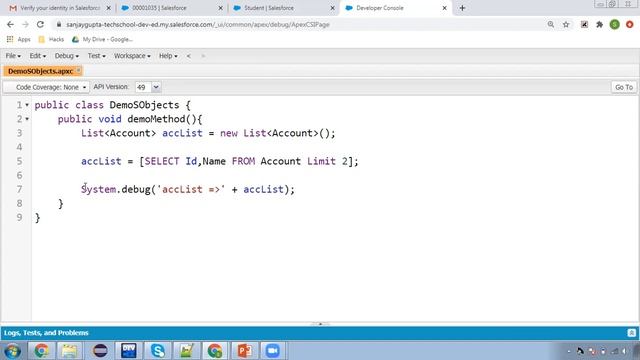Screen dimensions: 640x360
Task: Click the site lock icon in the address bar
Action: coord(59,24)
